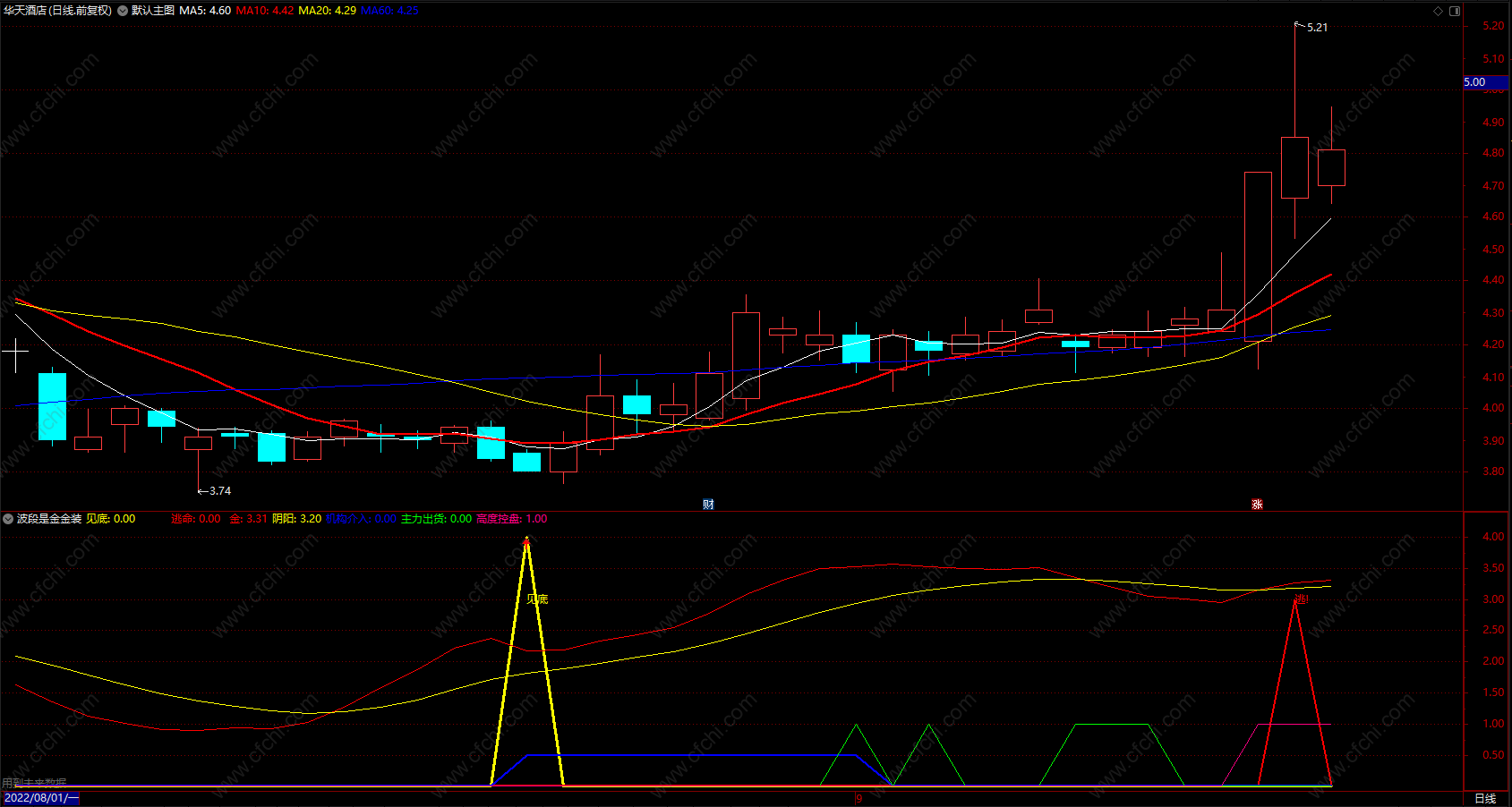Click the 涨 marker icon below candles
This screenshot has width=1512, height=807.
click(1257, 505)
